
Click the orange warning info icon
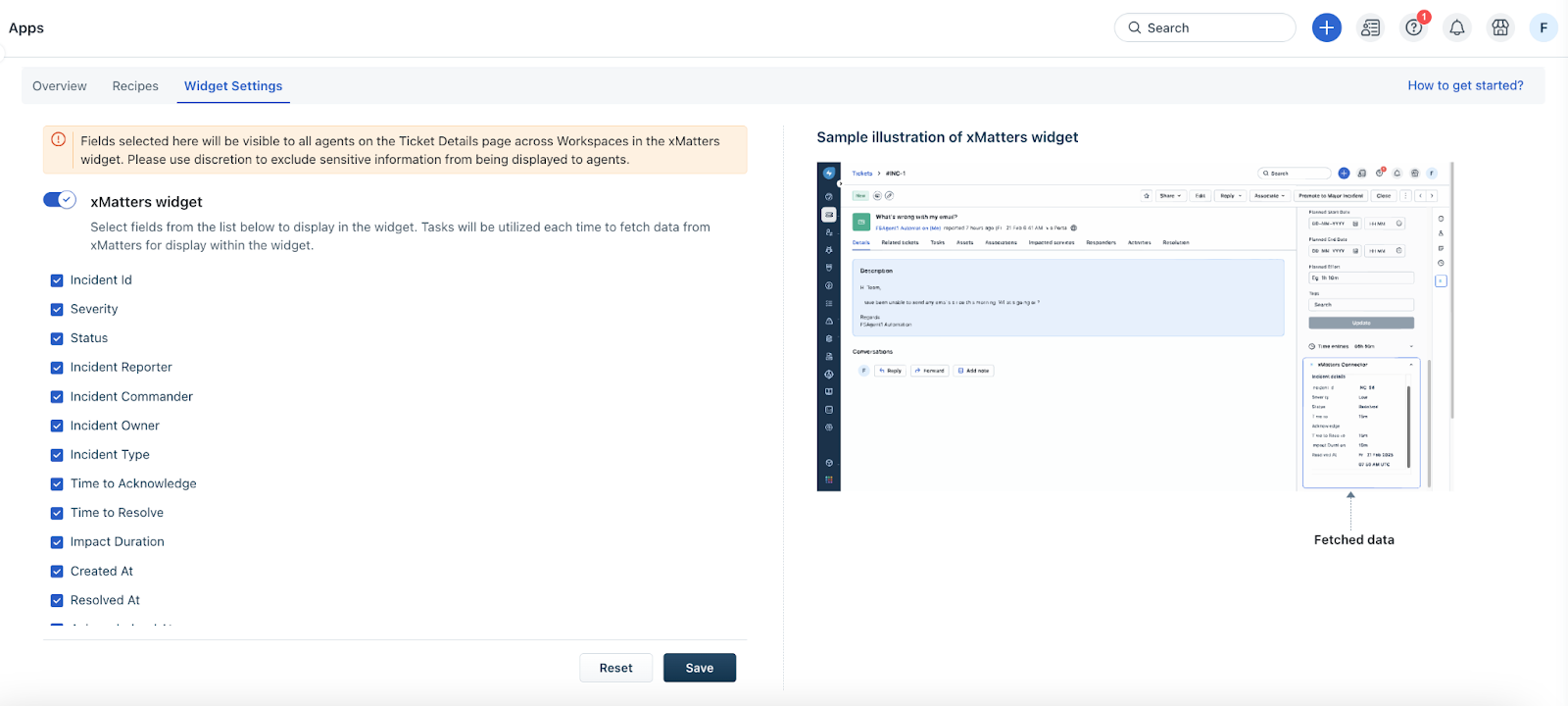[59, 139]
